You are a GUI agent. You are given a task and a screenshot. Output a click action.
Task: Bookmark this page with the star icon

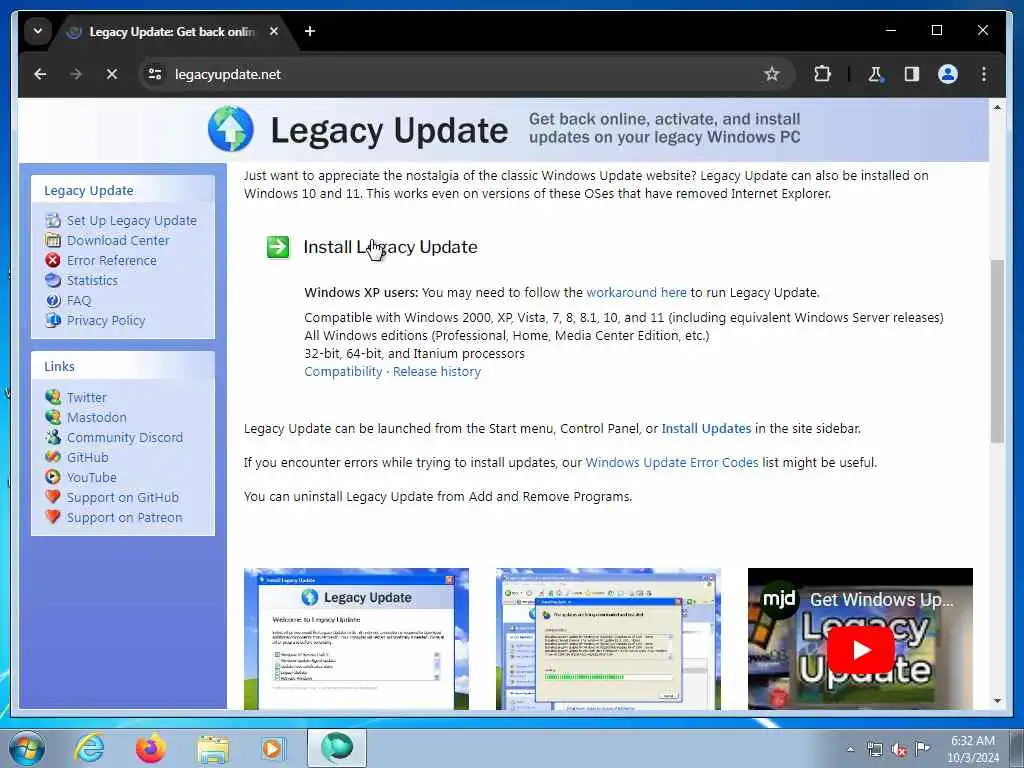coord(771,74)
